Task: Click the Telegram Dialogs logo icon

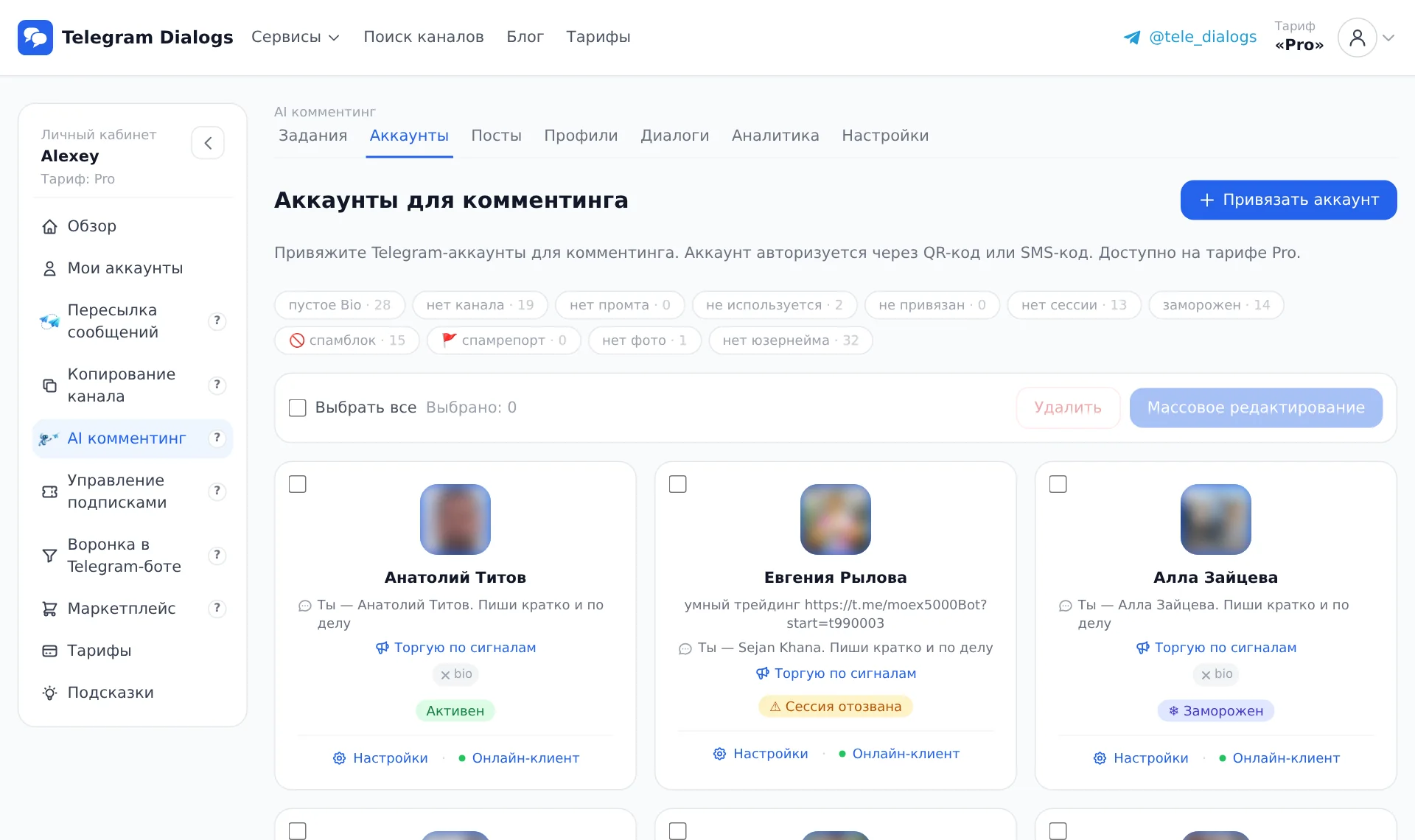Action: 35,38
